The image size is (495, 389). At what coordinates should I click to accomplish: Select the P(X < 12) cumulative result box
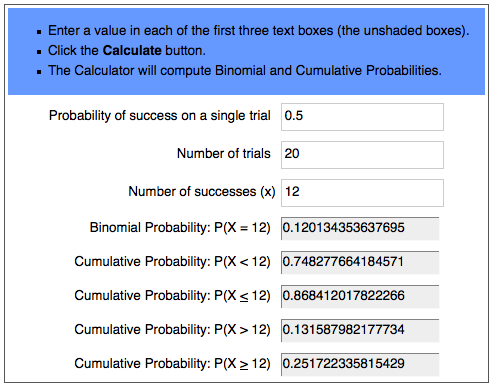point(360,262)
